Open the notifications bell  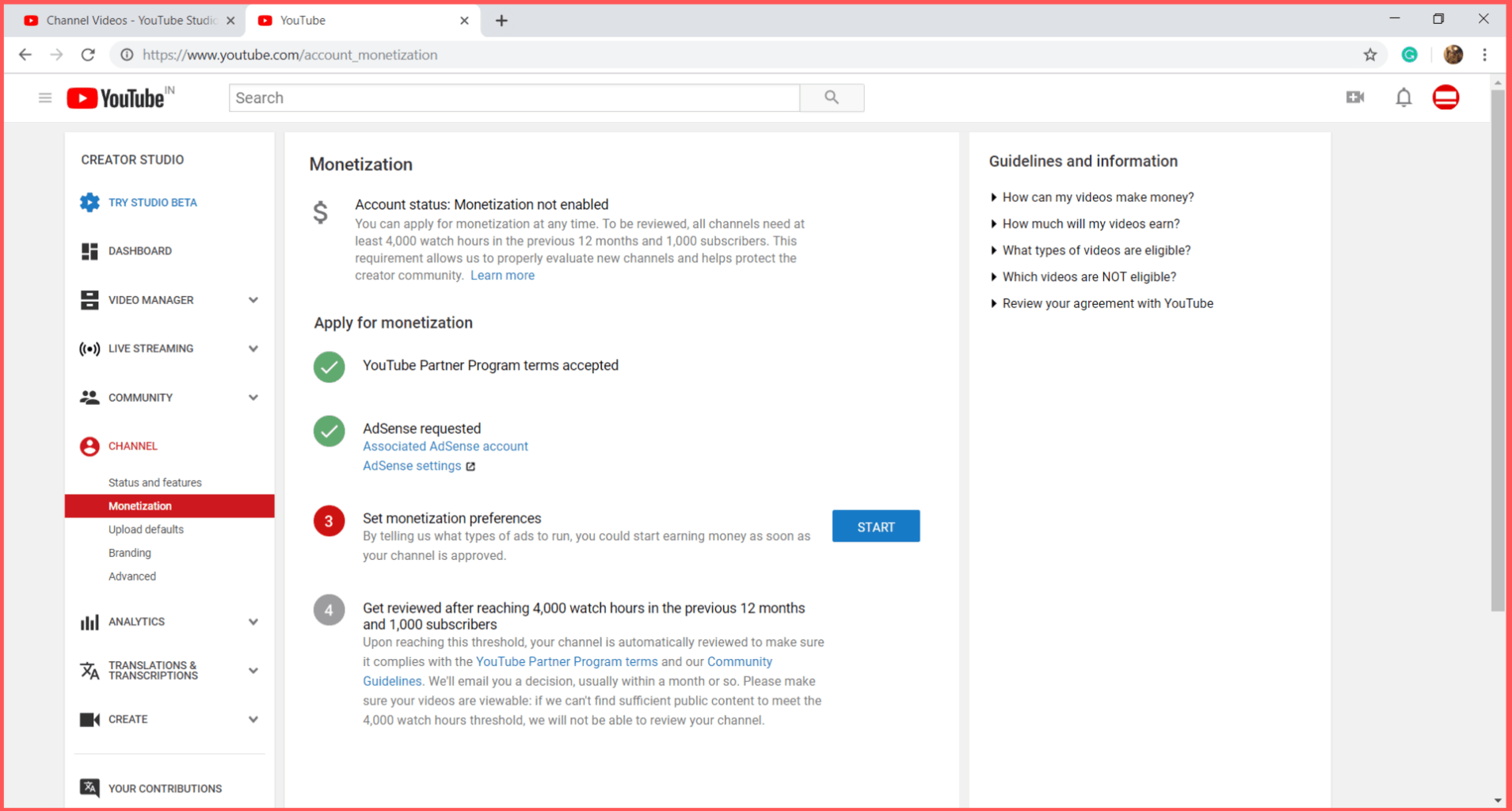pos(1403,97)
